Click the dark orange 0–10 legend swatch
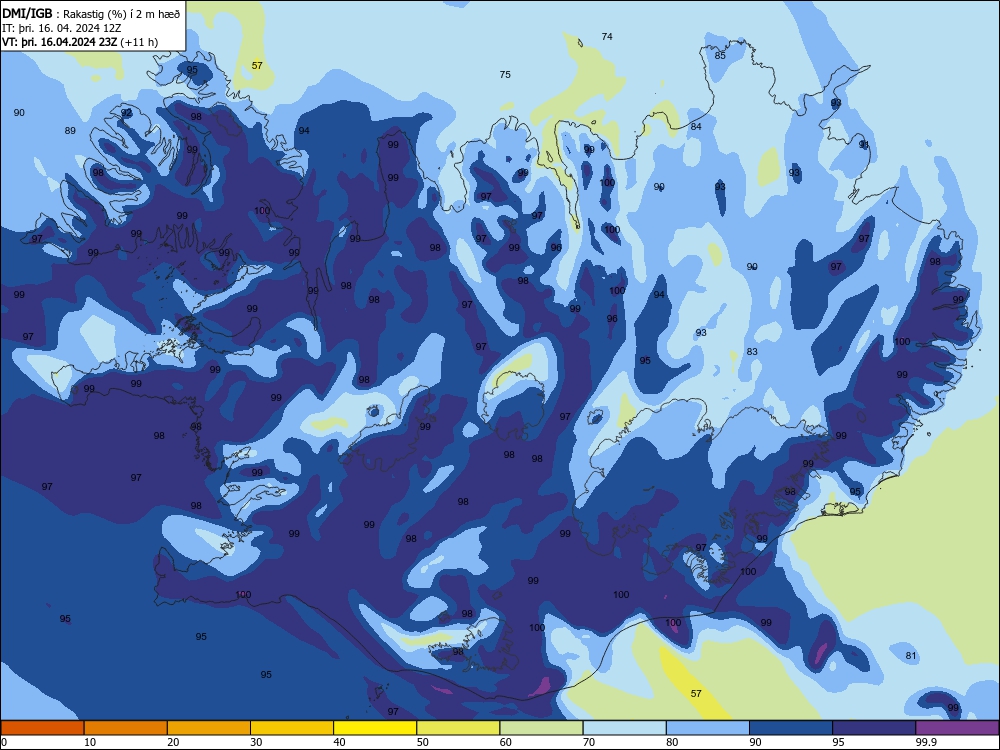Image resolution: width=1000 pixels, height=750 pixels. click(42, 728)
